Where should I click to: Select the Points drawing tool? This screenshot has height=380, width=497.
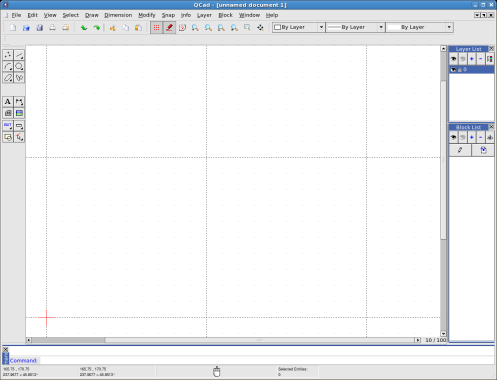click(x=8, y=55)
